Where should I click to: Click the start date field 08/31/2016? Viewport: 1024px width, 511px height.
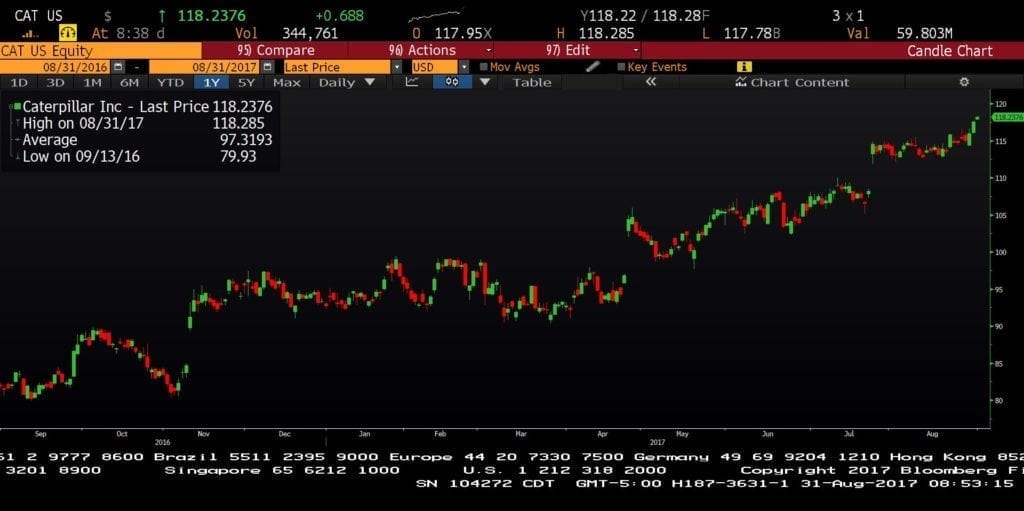click(x=56, y=67)
